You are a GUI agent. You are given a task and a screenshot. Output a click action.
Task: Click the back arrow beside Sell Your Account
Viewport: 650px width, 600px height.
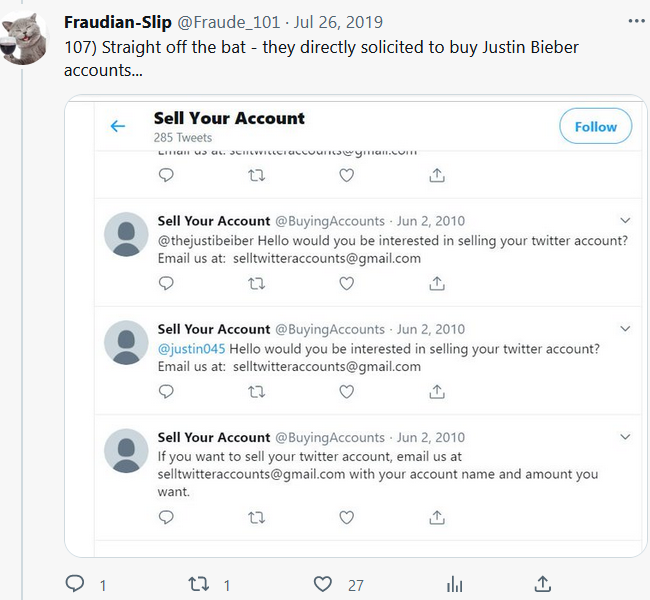tap(118, 126)
